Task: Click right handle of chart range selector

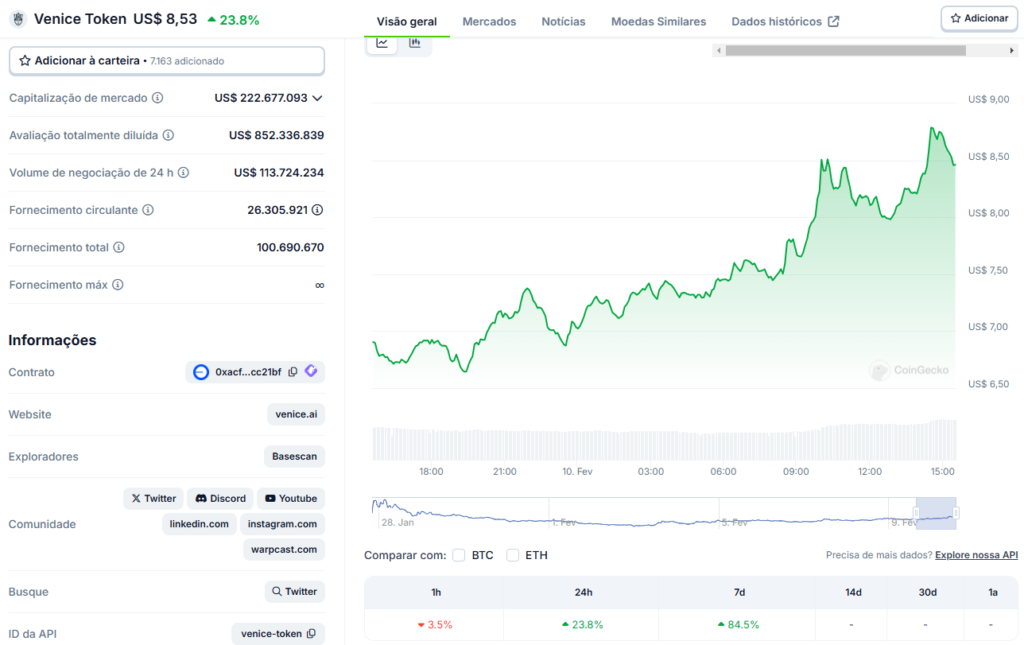Action: [x=955, y=513]
